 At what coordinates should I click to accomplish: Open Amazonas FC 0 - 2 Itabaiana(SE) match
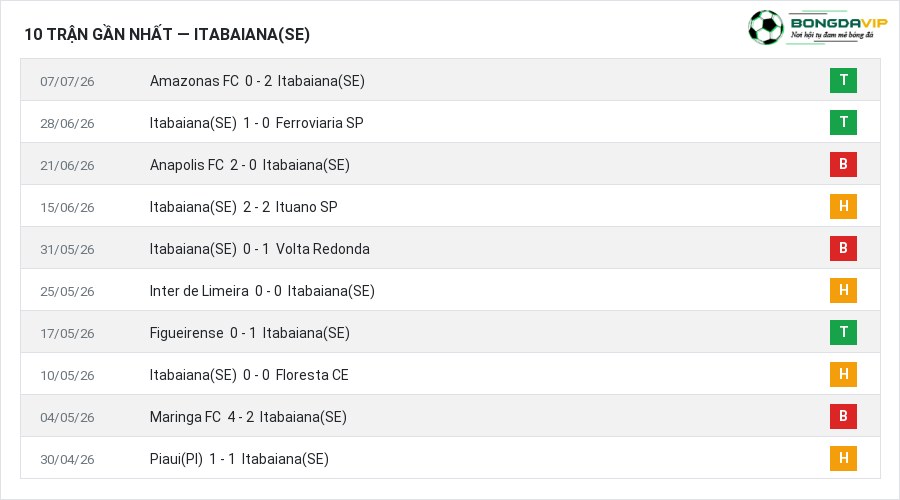257,81
